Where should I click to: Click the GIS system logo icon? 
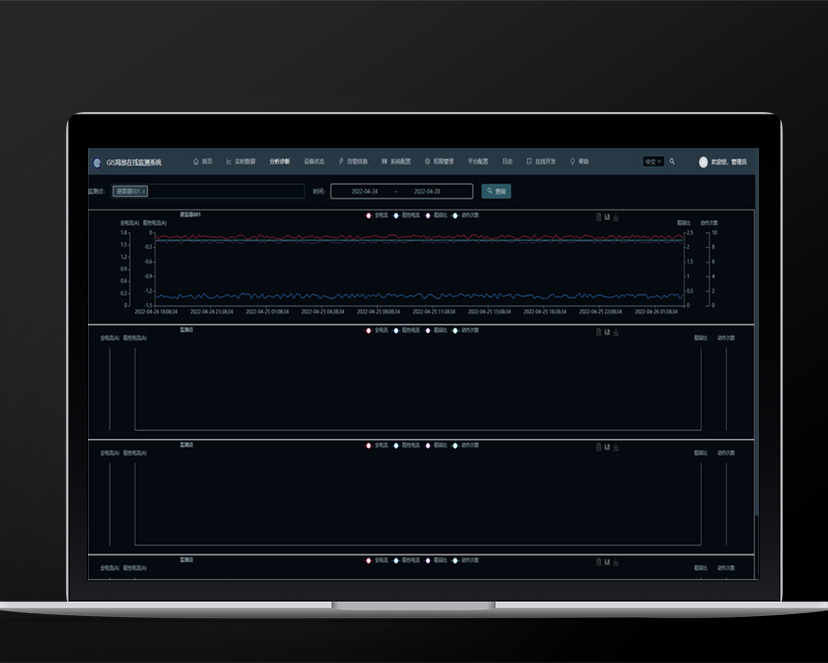point(97,162)
